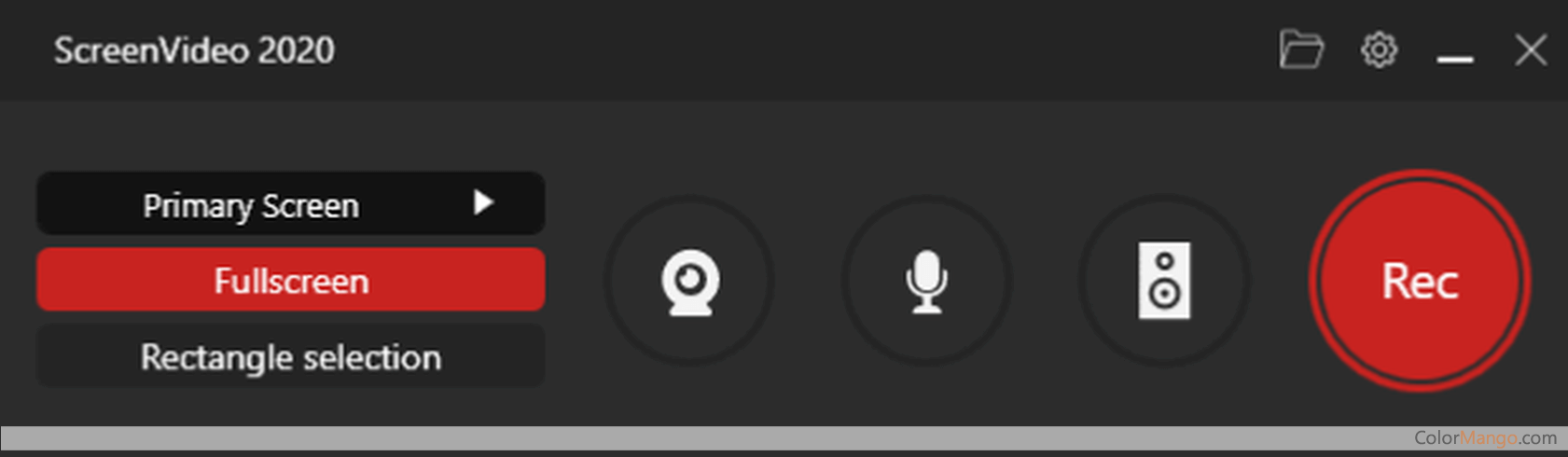Start recording with the red Rec button

pos(1419,281)
